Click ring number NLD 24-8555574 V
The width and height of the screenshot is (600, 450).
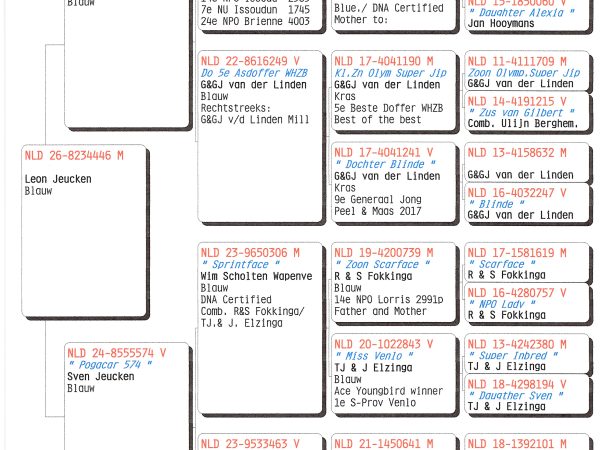(117, 353)
